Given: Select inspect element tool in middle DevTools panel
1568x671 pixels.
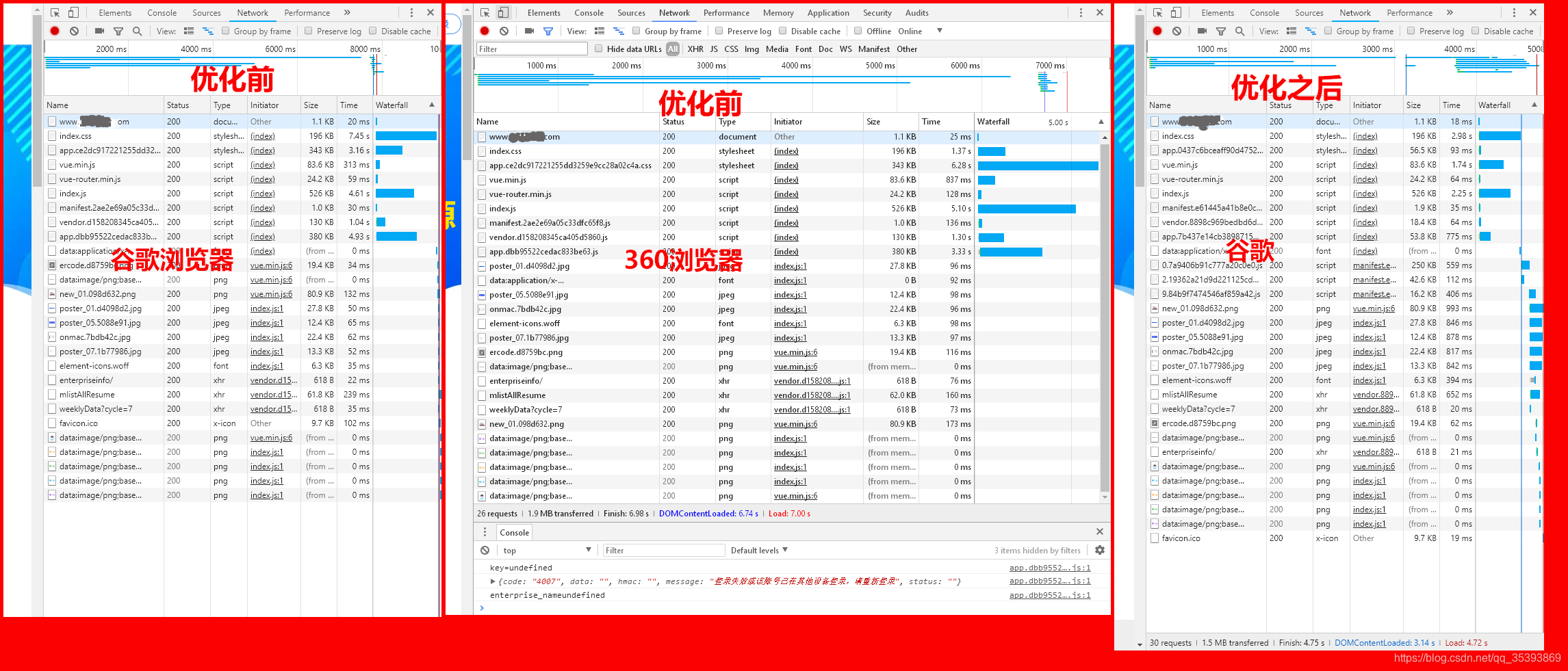Looking at the screenshot, I should pos(485,12).
